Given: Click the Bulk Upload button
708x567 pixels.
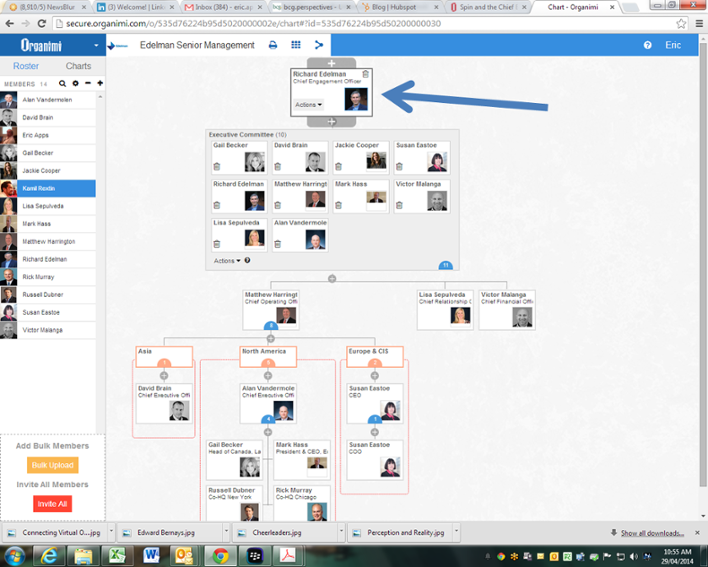Looking at the screenshot, I should click(52, 465).
